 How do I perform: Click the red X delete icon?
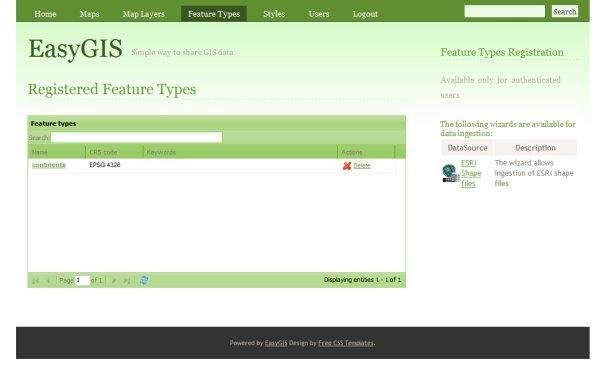(347, 166)
